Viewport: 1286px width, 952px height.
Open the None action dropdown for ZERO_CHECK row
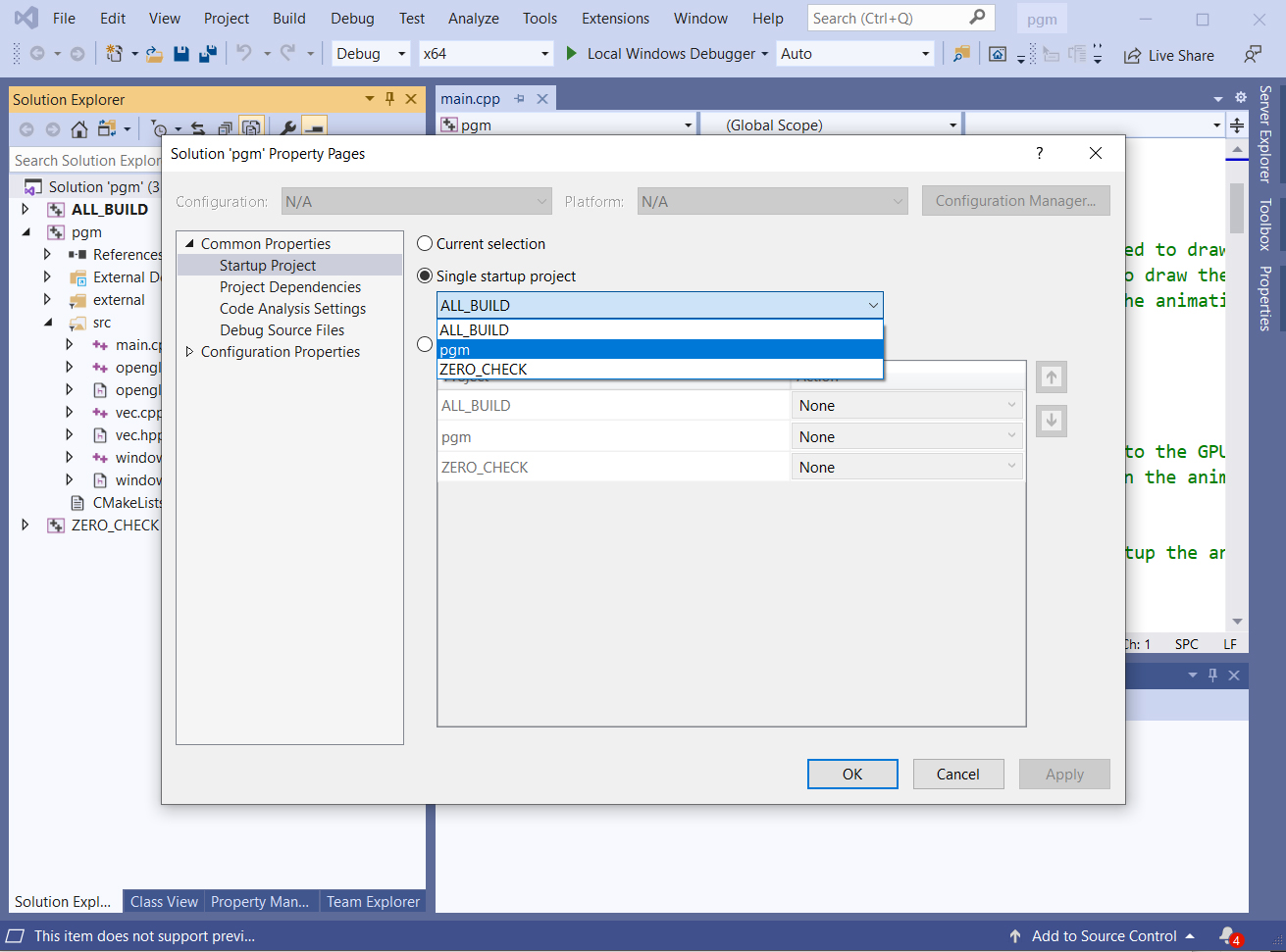pyautogui.click(x=907, y=468)
